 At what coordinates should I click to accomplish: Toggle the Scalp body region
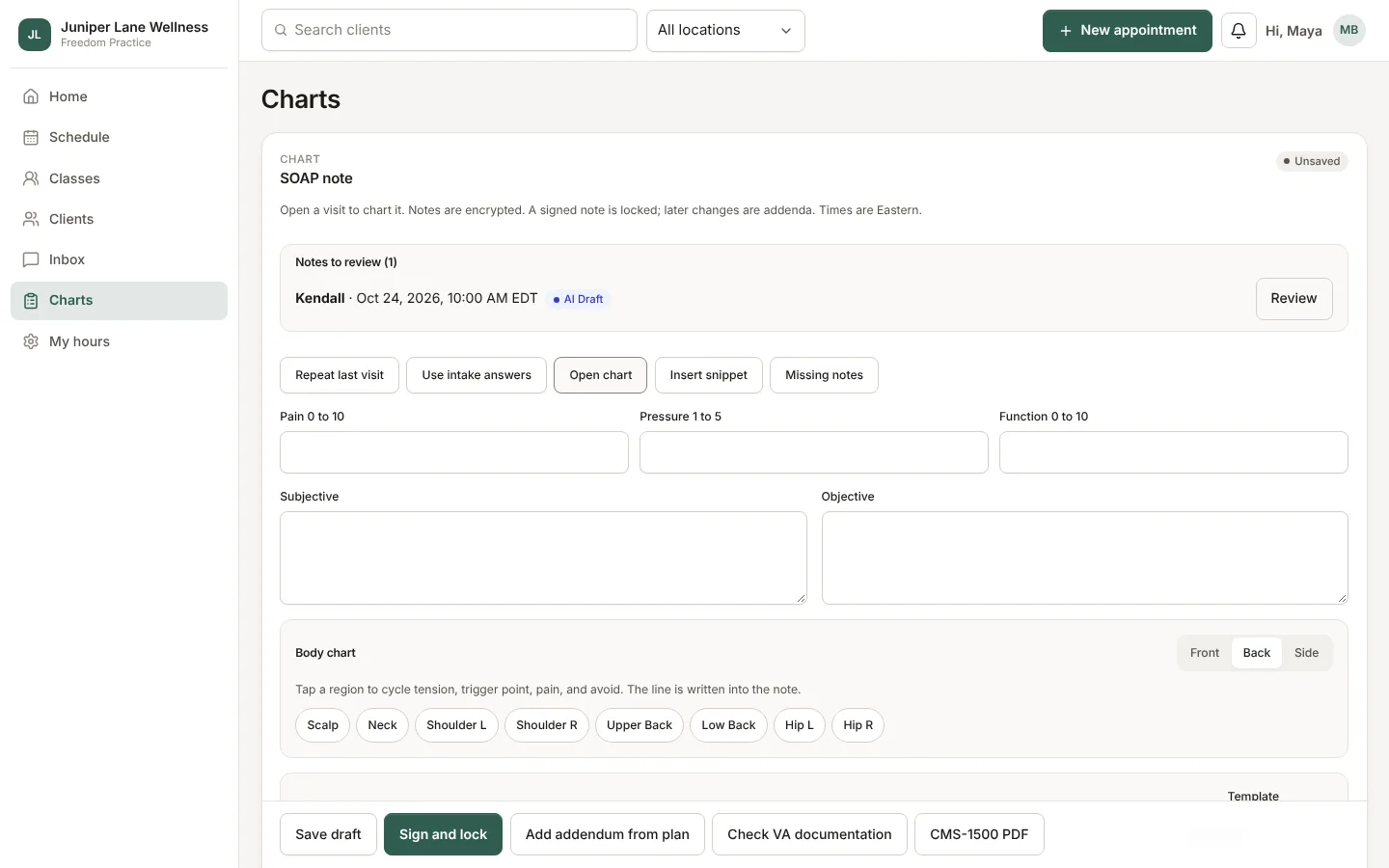coord(323,725)
